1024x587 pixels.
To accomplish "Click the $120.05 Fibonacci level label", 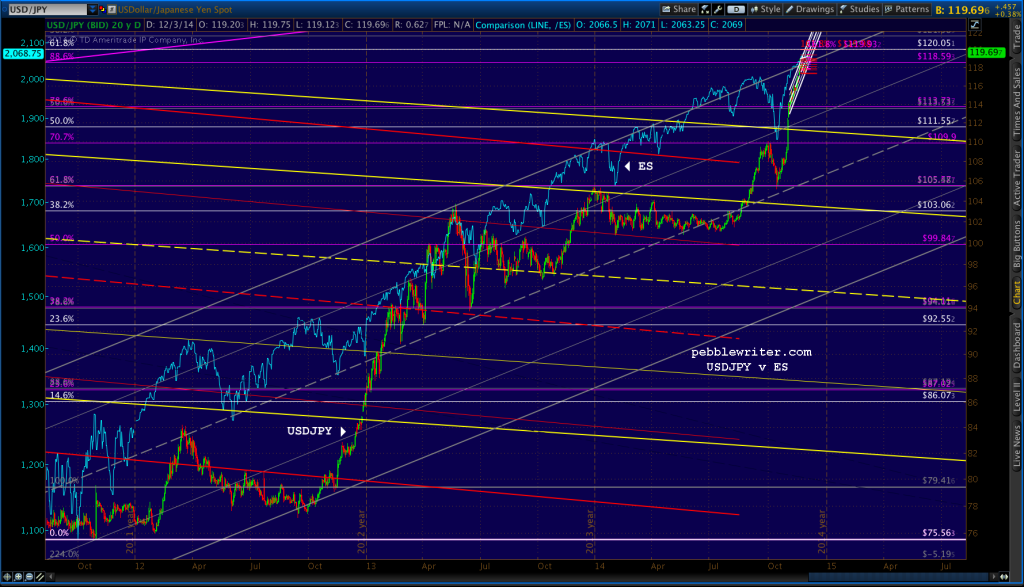I will 936,43.
